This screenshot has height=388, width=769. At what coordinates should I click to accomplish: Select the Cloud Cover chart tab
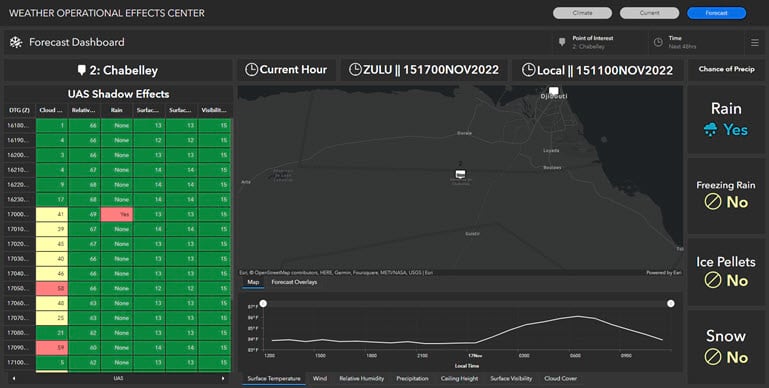tap(560, 378)
